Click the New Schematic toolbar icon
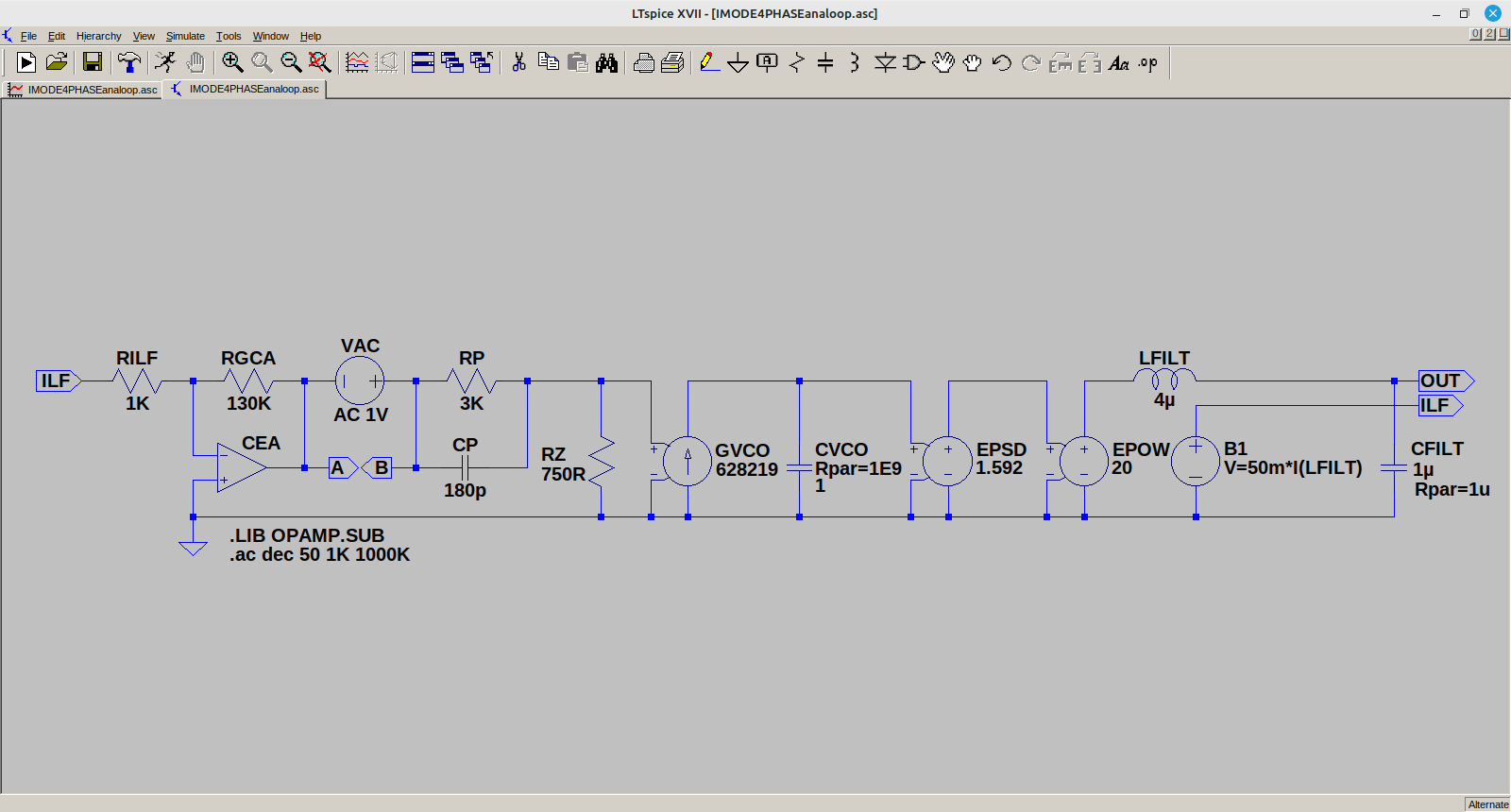1511x812 pixels. click(26, 62)
